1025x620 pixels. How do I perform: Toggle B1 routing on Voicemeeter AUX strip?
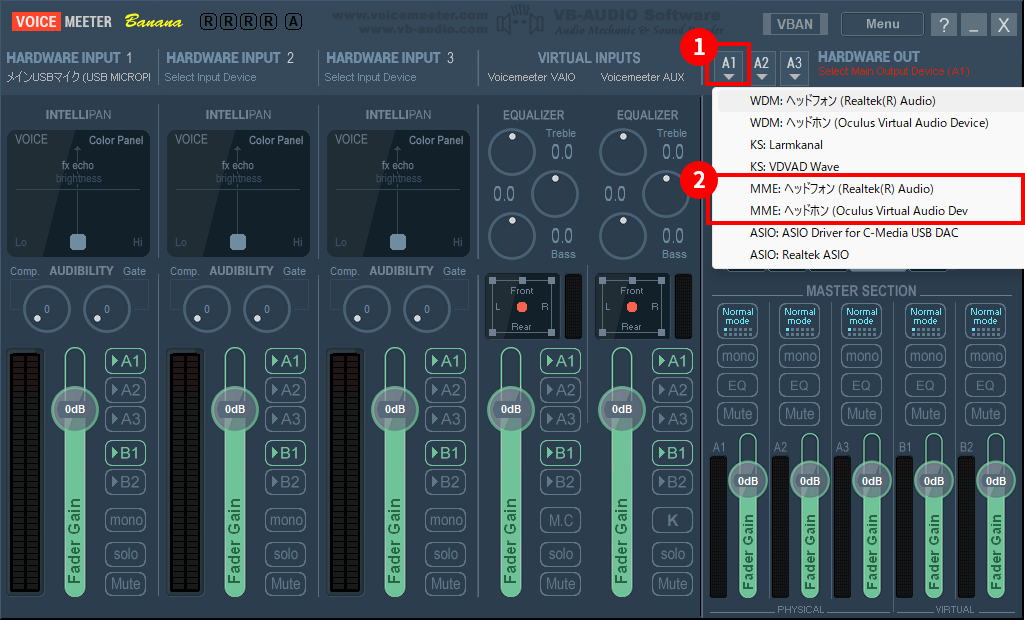coord(672,453)
